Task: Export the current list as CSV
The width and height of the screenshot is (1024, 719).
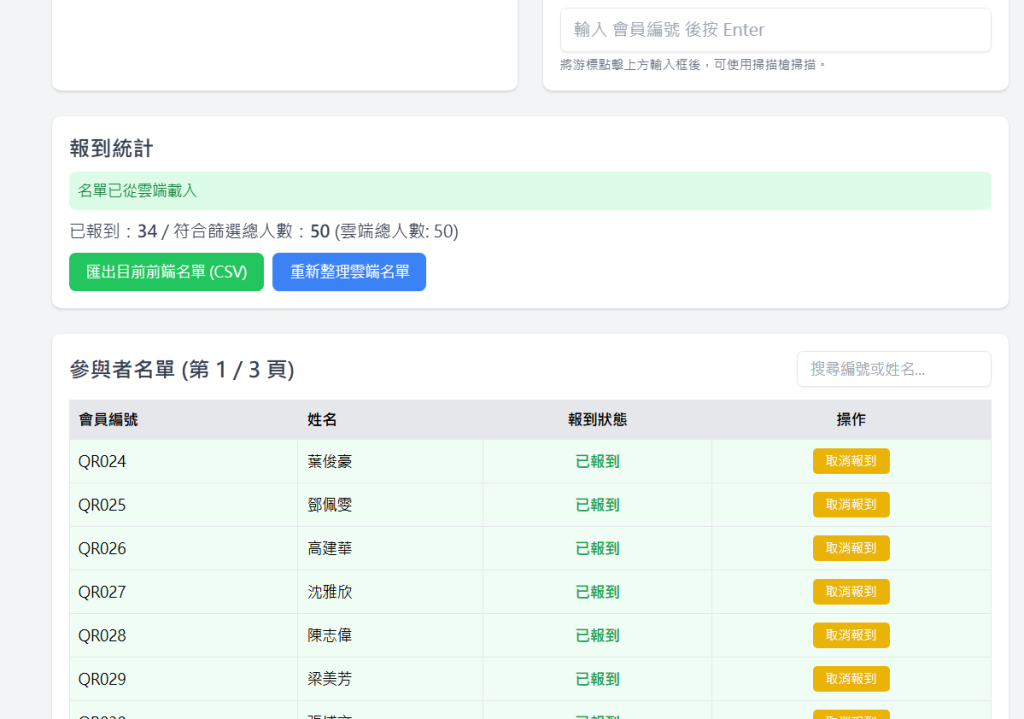Action: click(166, 272)
